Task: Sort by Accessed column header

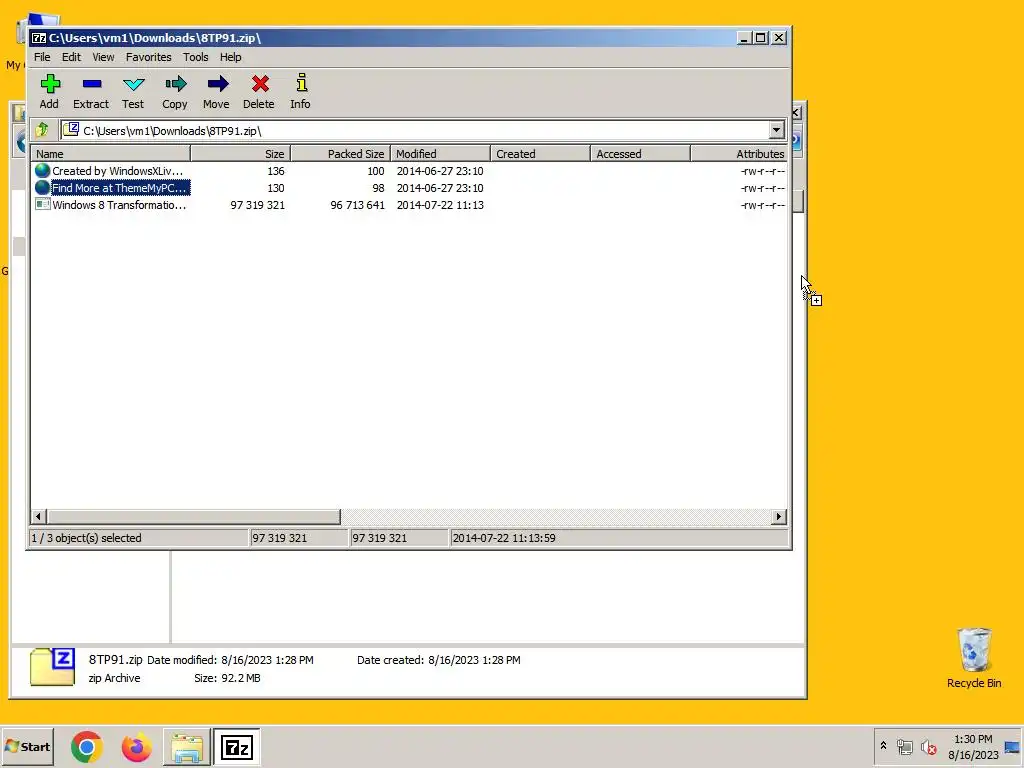Action: (640, 154)
